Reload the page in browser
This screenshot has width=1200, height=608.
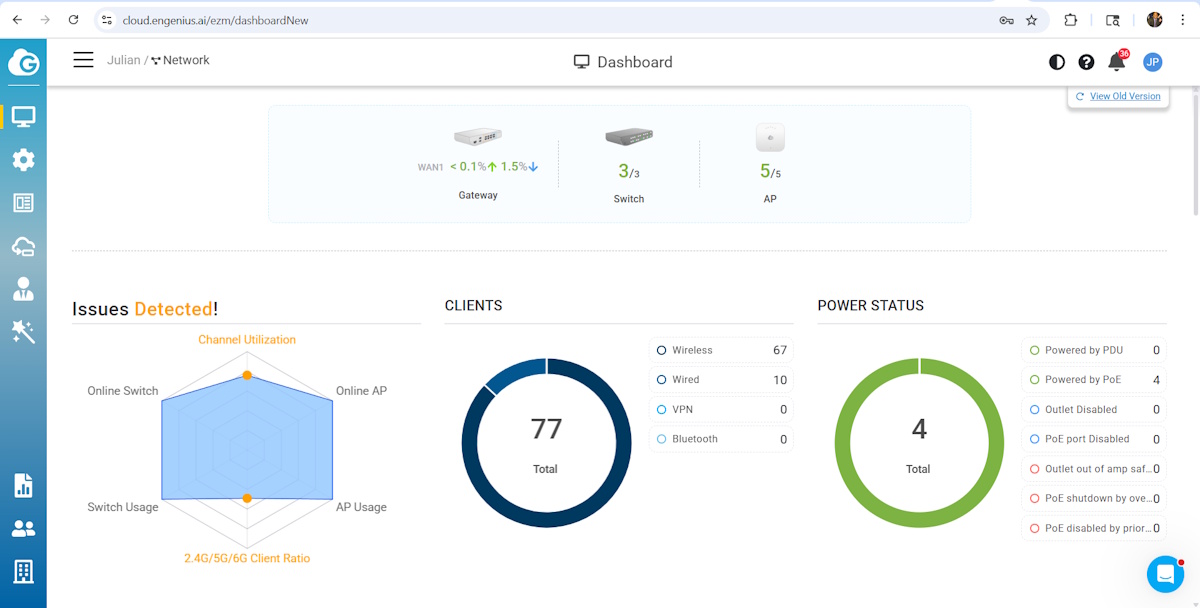click(74, 19)
